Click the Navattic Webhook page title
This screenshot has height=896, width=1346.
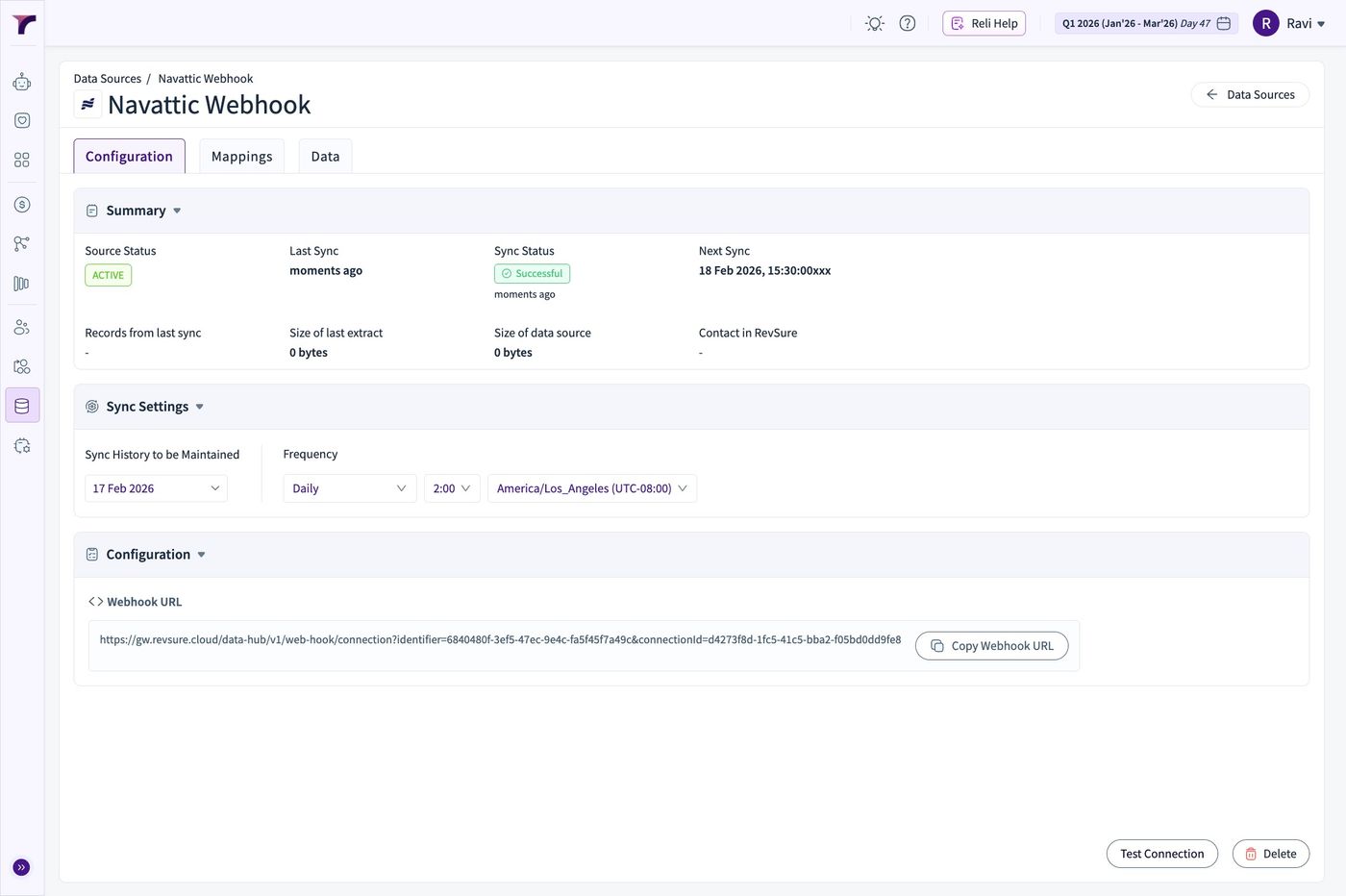(x=210, y=105)
